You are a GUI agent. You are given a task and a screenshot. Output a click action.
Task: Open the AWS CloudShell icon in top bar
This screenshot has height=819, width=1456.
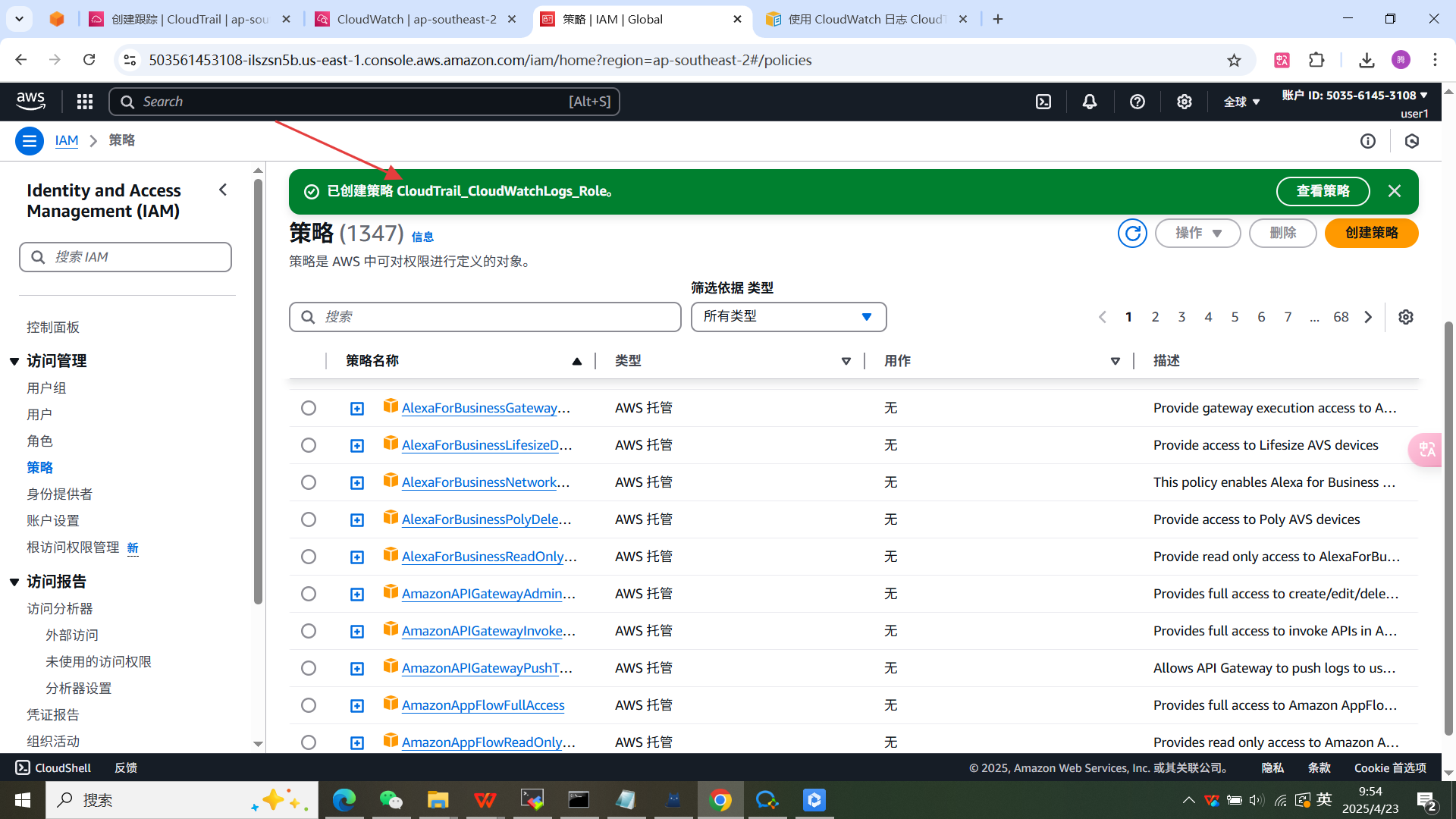(1043, 102)
